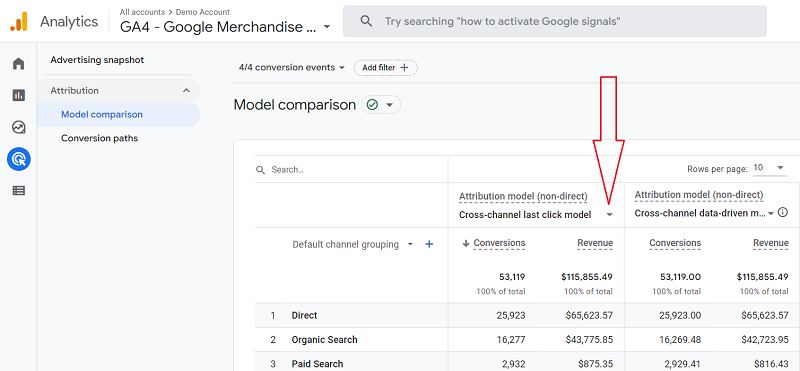Sort by first Conversions column header
800x371 pixels.
(499, 243)
